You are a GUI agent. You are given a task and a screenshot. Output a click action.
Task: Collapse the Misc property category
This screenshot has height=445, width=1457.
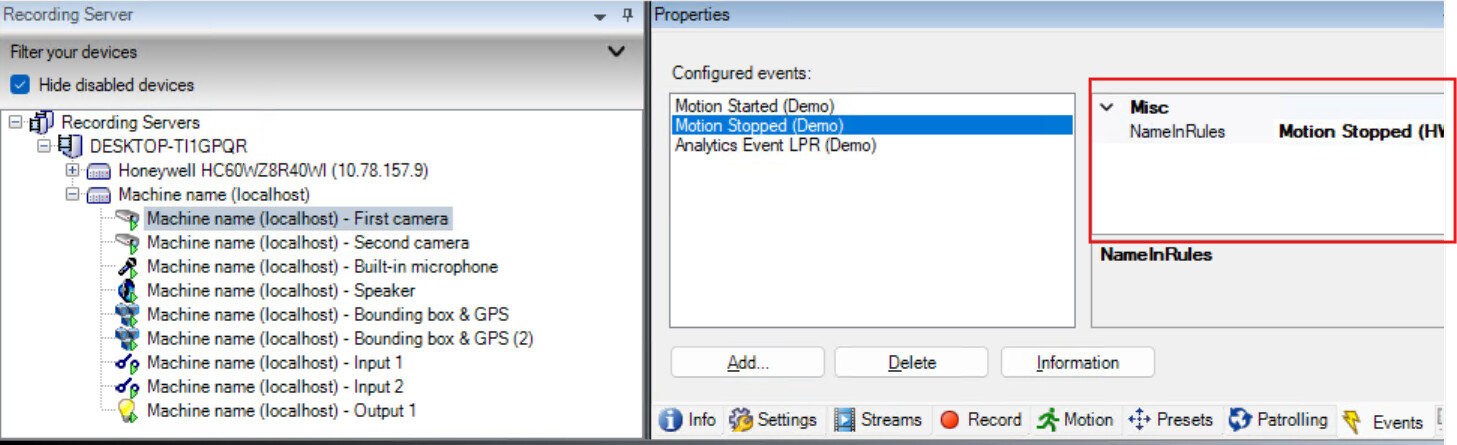click(x=1107, y=107)
